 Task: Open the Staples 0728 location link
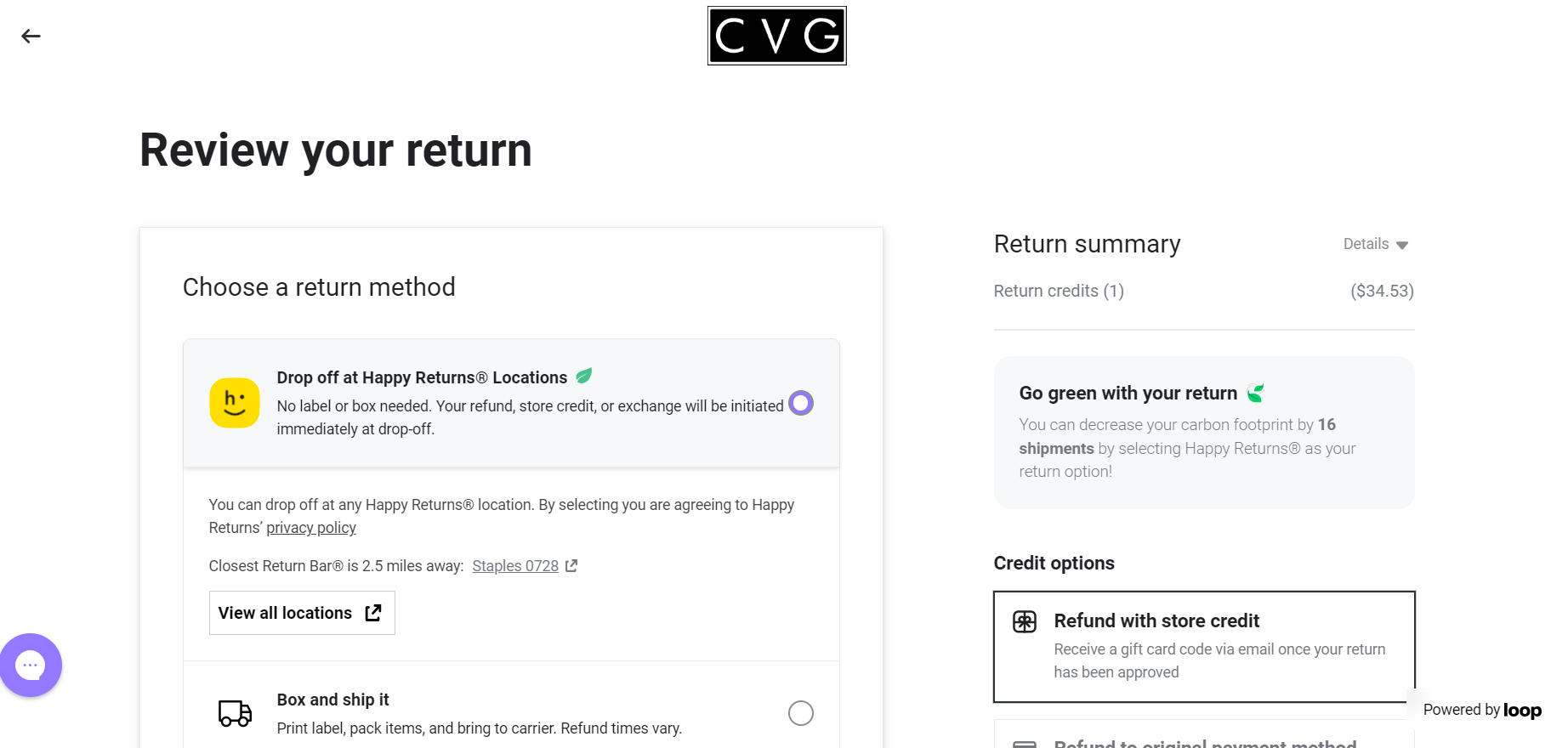[515, 566]
